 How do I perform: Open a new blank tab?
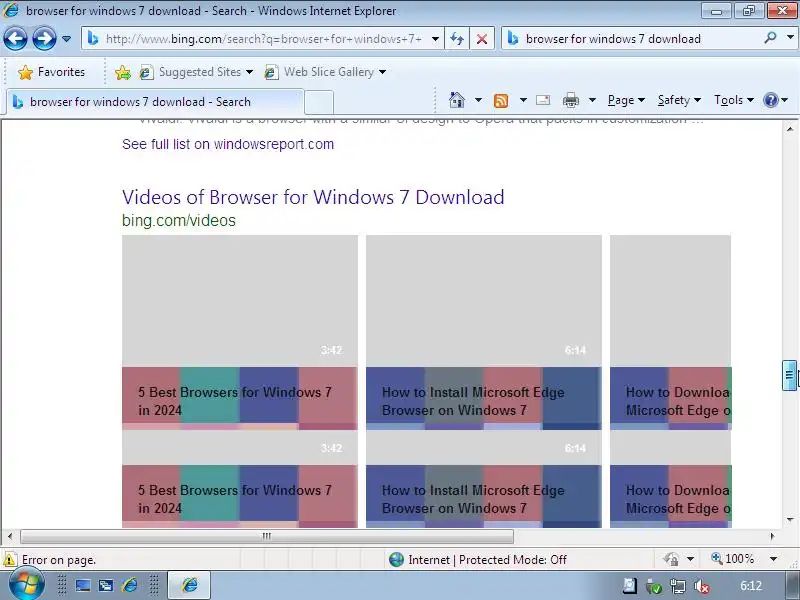[319, 102]
